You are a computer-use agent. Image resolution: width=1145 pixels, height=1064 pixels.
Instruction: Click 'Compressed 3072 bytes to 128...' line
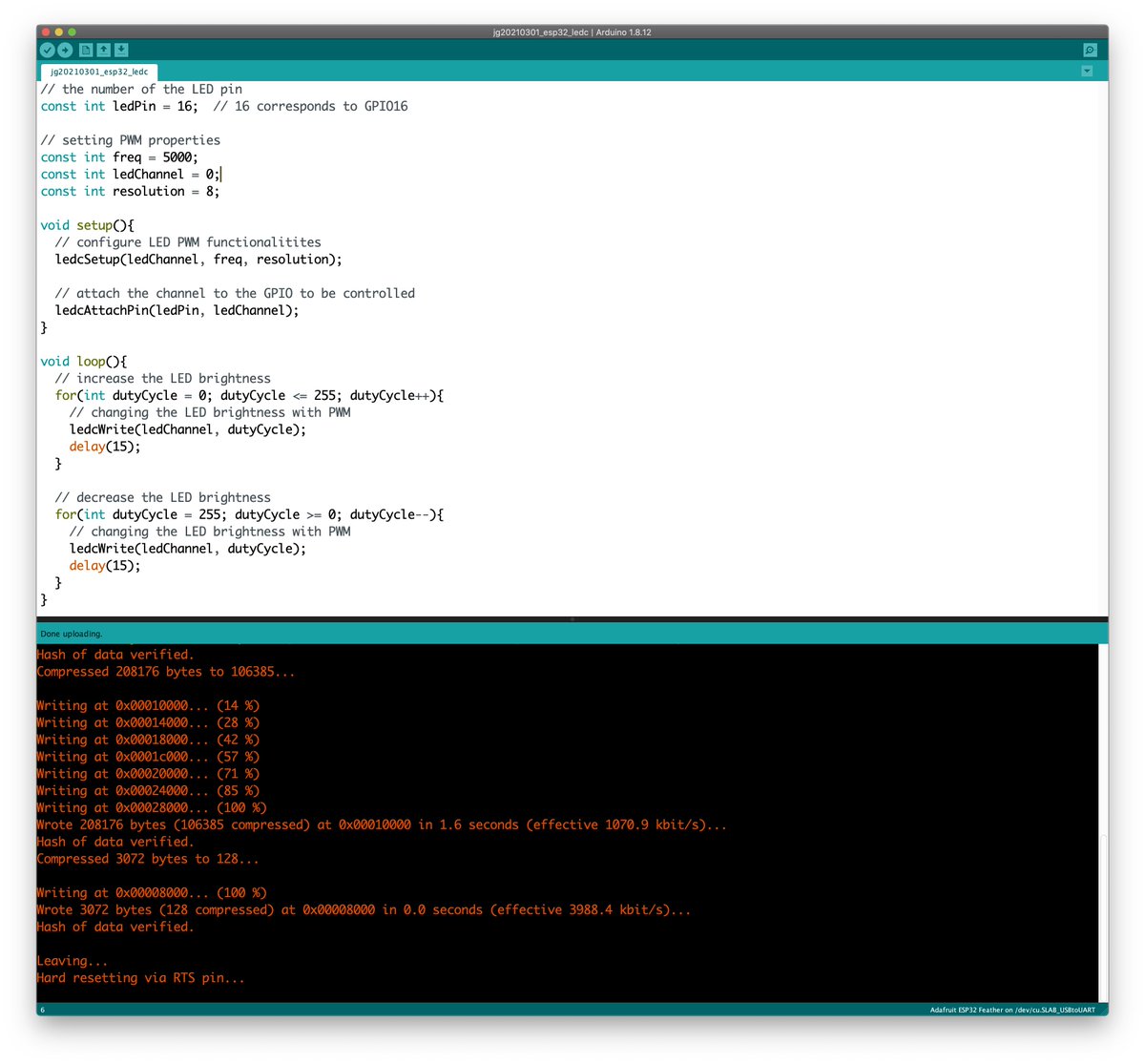148,860
